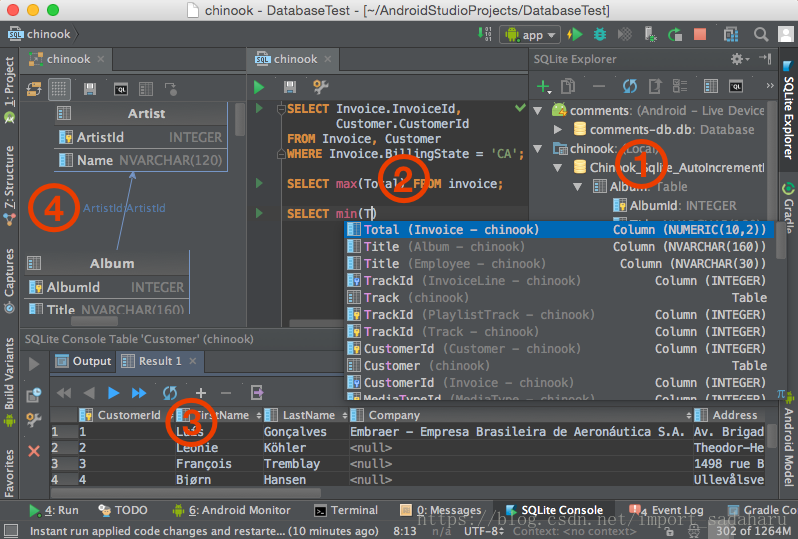
Task: Run the SELECT max(Total) statement from gutter
Action: (259, 183)
